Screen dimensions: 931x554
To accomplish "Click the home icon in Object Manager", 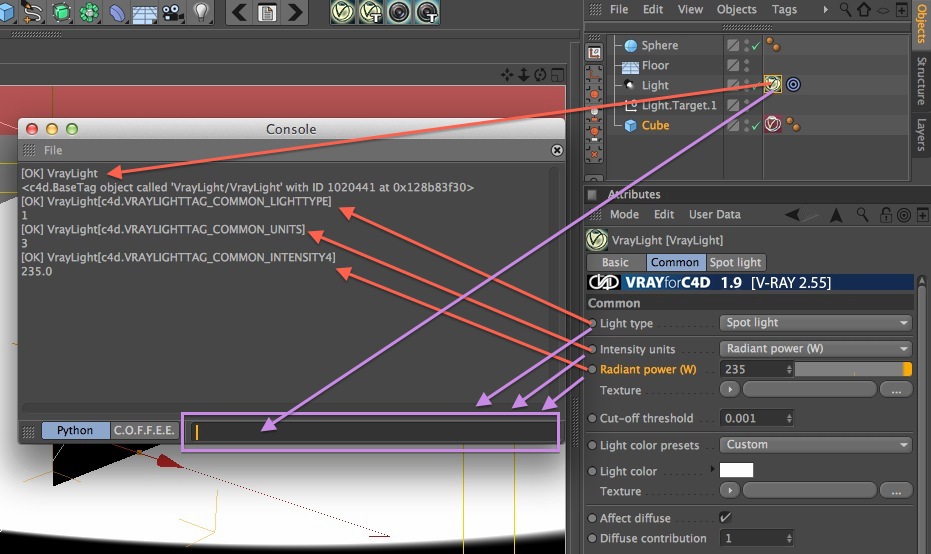I will point(864,10).
